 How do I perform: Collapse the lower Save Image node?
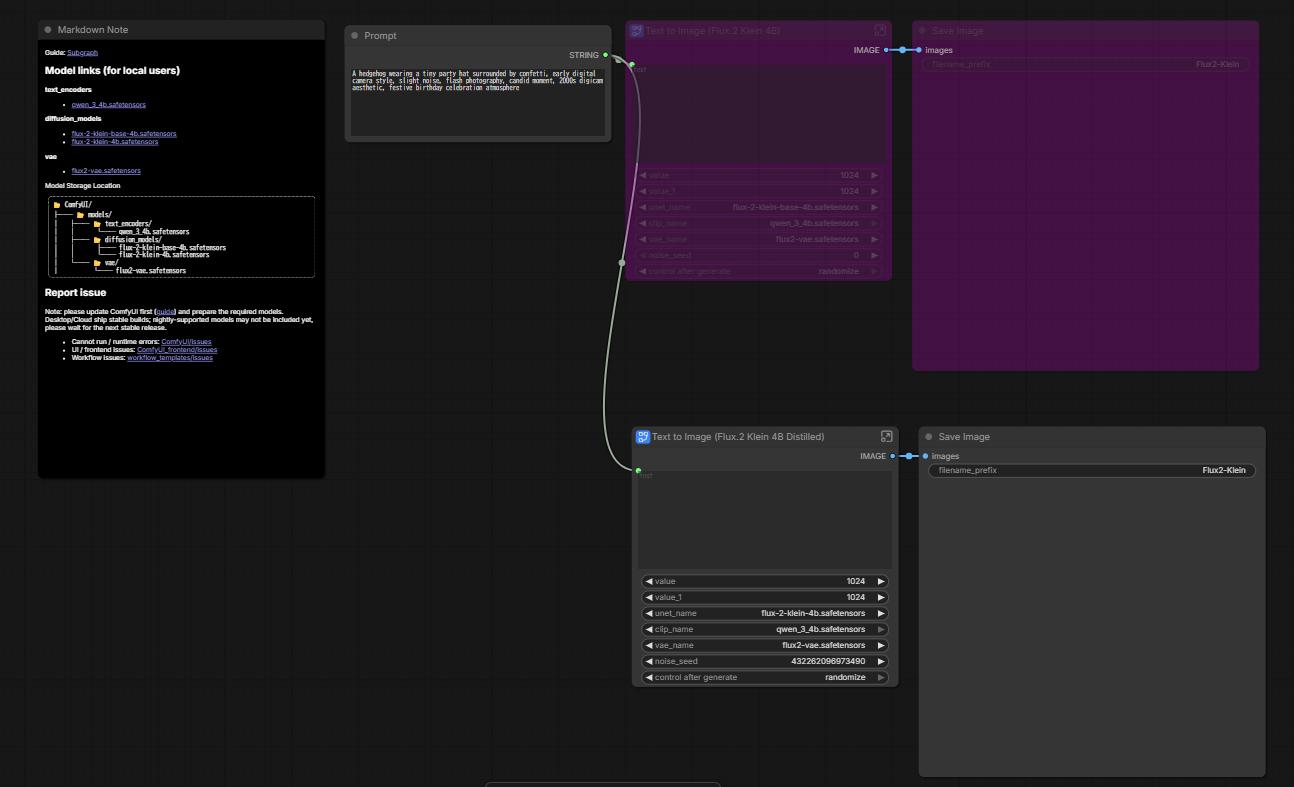click(x=928, y=437)
